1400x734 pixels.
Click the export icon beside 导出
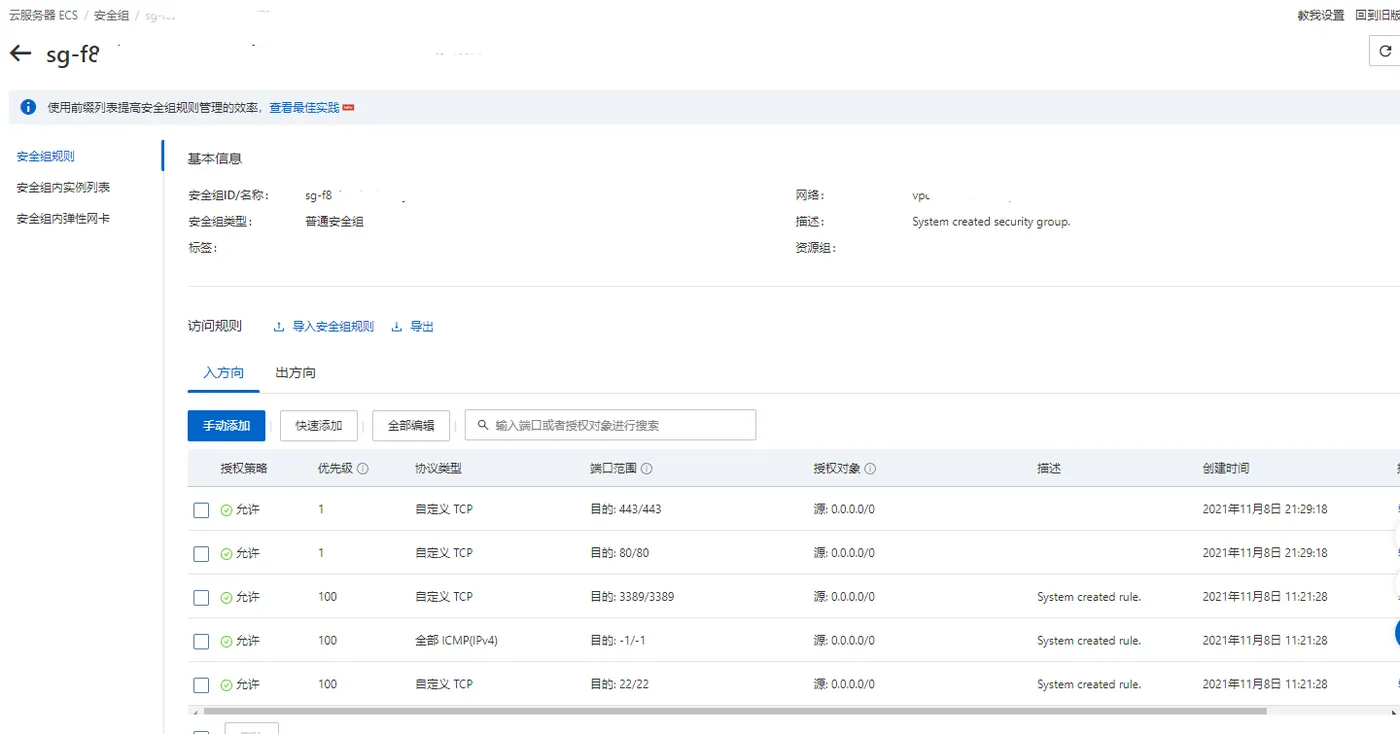[397, 327]
